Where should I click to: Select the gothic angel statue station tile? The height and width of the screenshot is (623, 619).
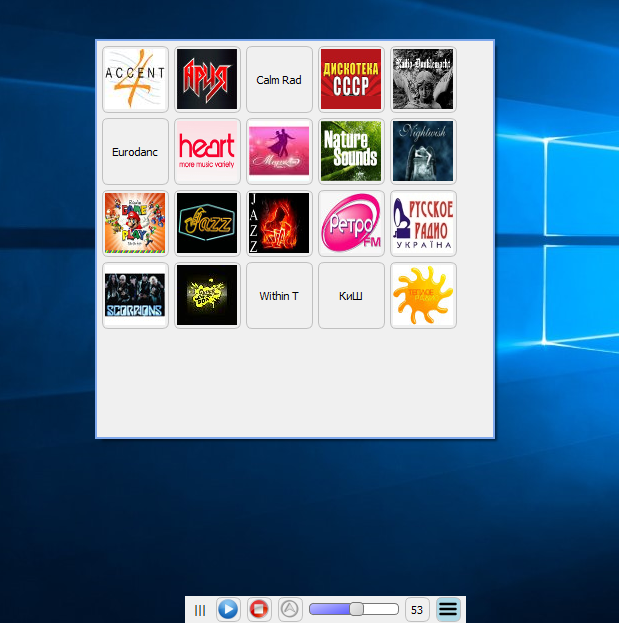point(423,79)
